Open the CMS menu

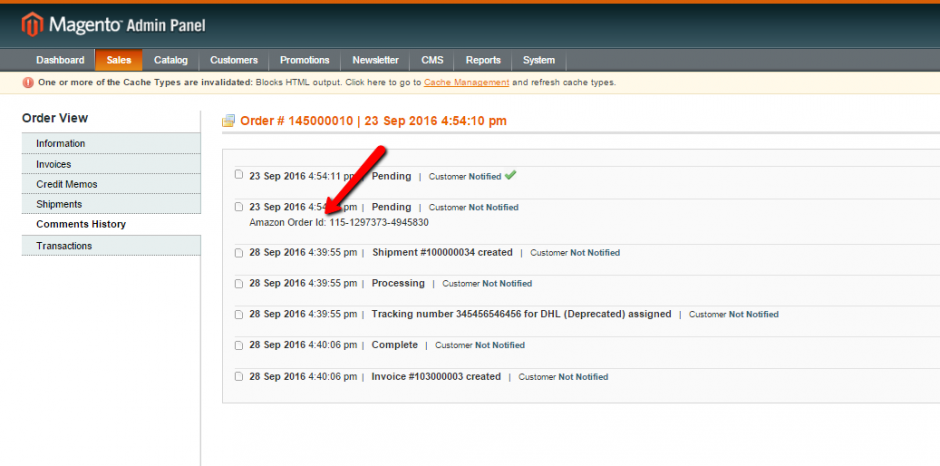click(x=432, y=60)
